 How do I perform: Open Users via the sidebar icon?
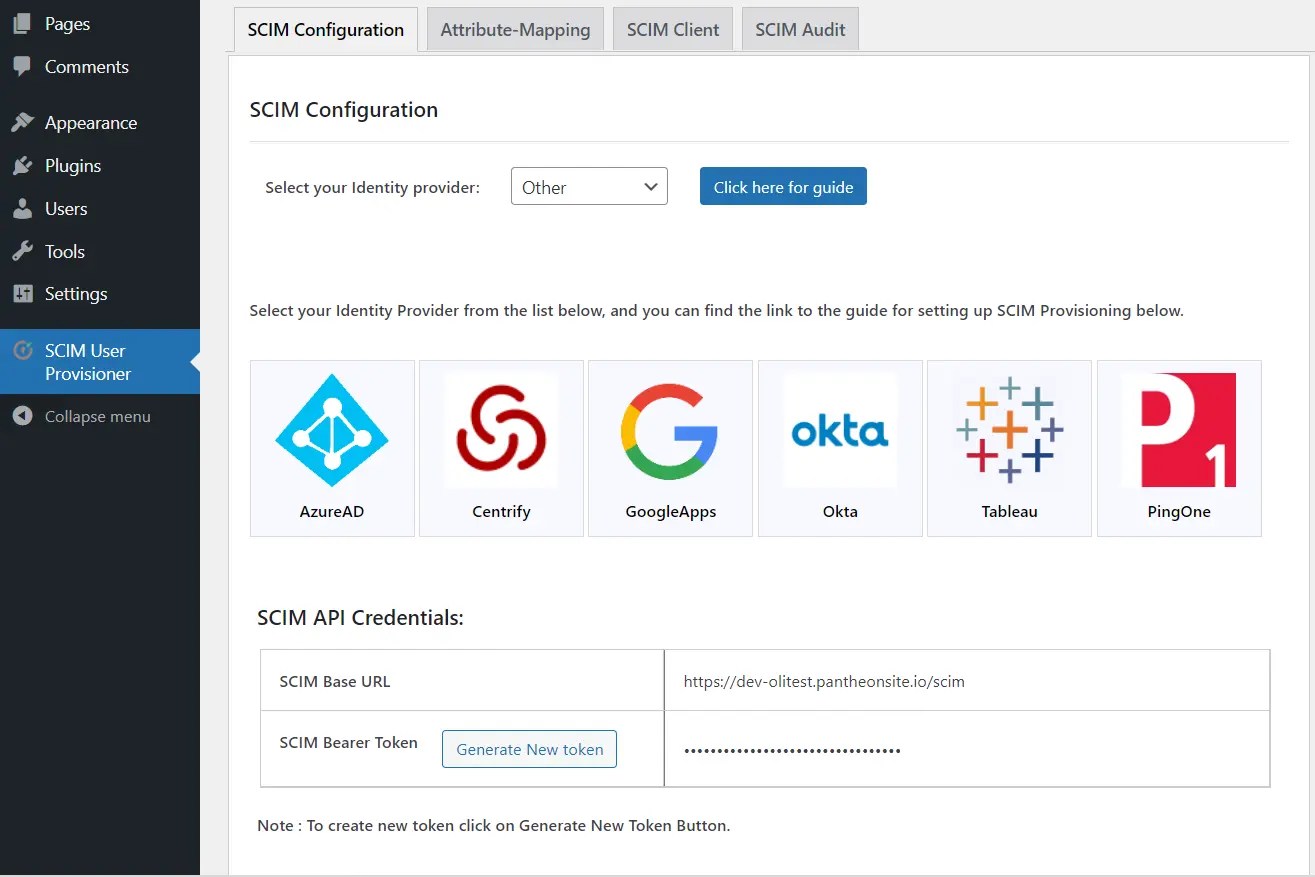[22, 208]
